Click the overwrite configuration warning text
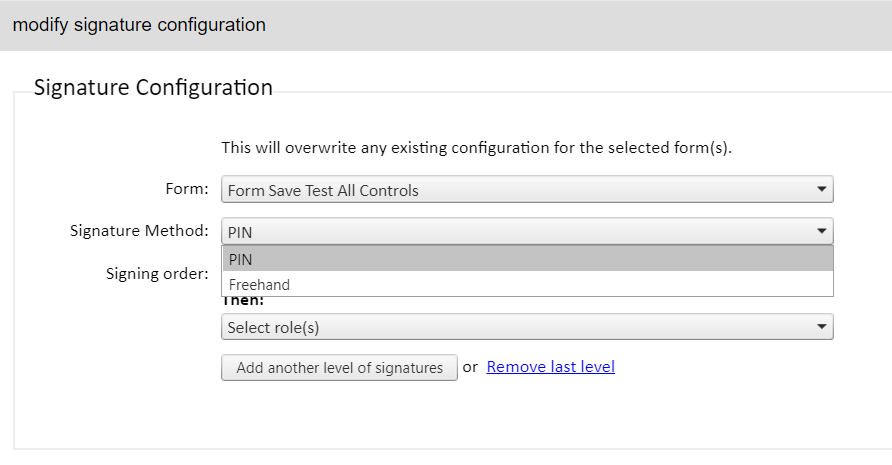 (476, 148)
